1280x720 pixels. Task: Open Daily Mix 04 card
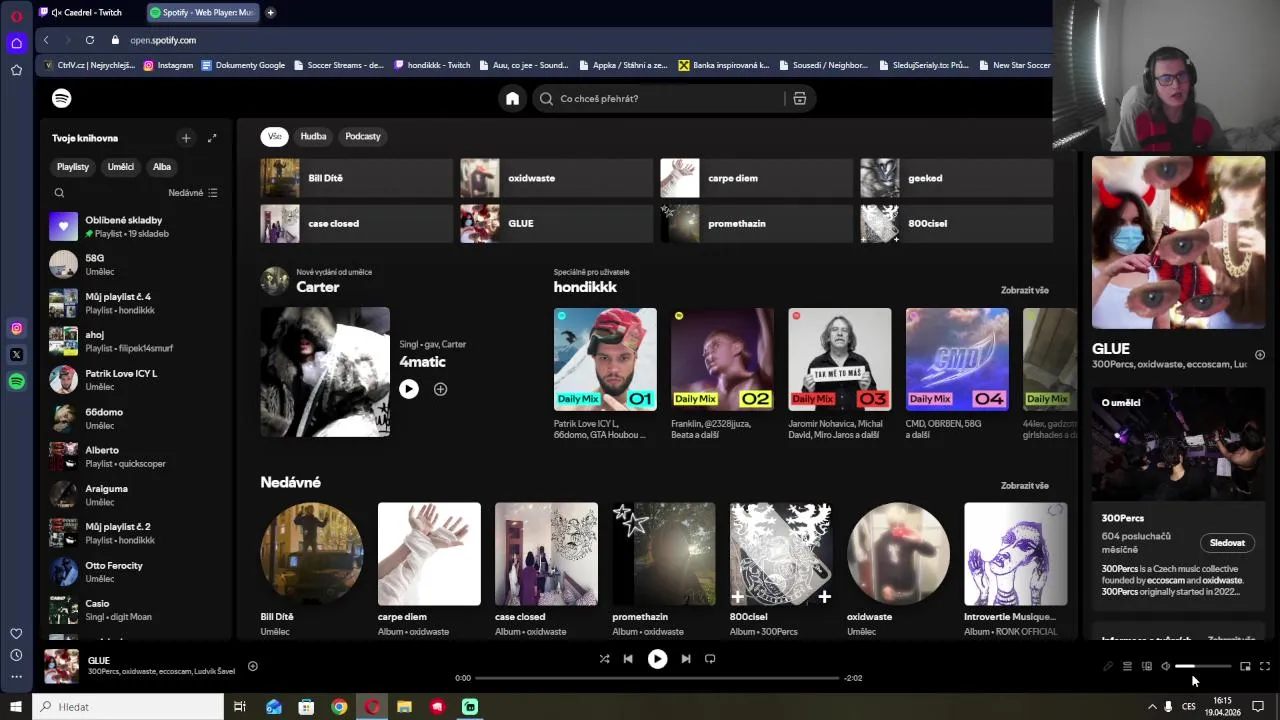pos(957,374)
